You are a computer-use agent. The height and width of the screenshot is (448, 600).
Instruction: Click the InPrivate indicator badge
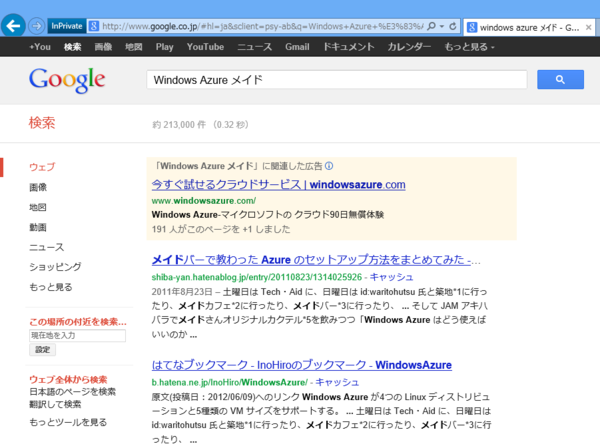(67, 26)
